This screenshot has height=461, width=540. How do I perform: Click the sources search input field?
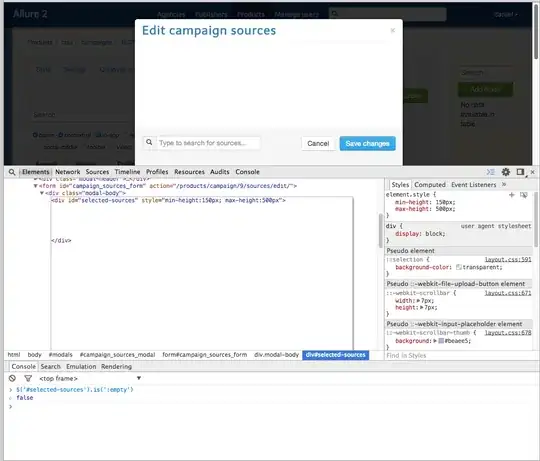pyautogui.click(x=209, y=143)
